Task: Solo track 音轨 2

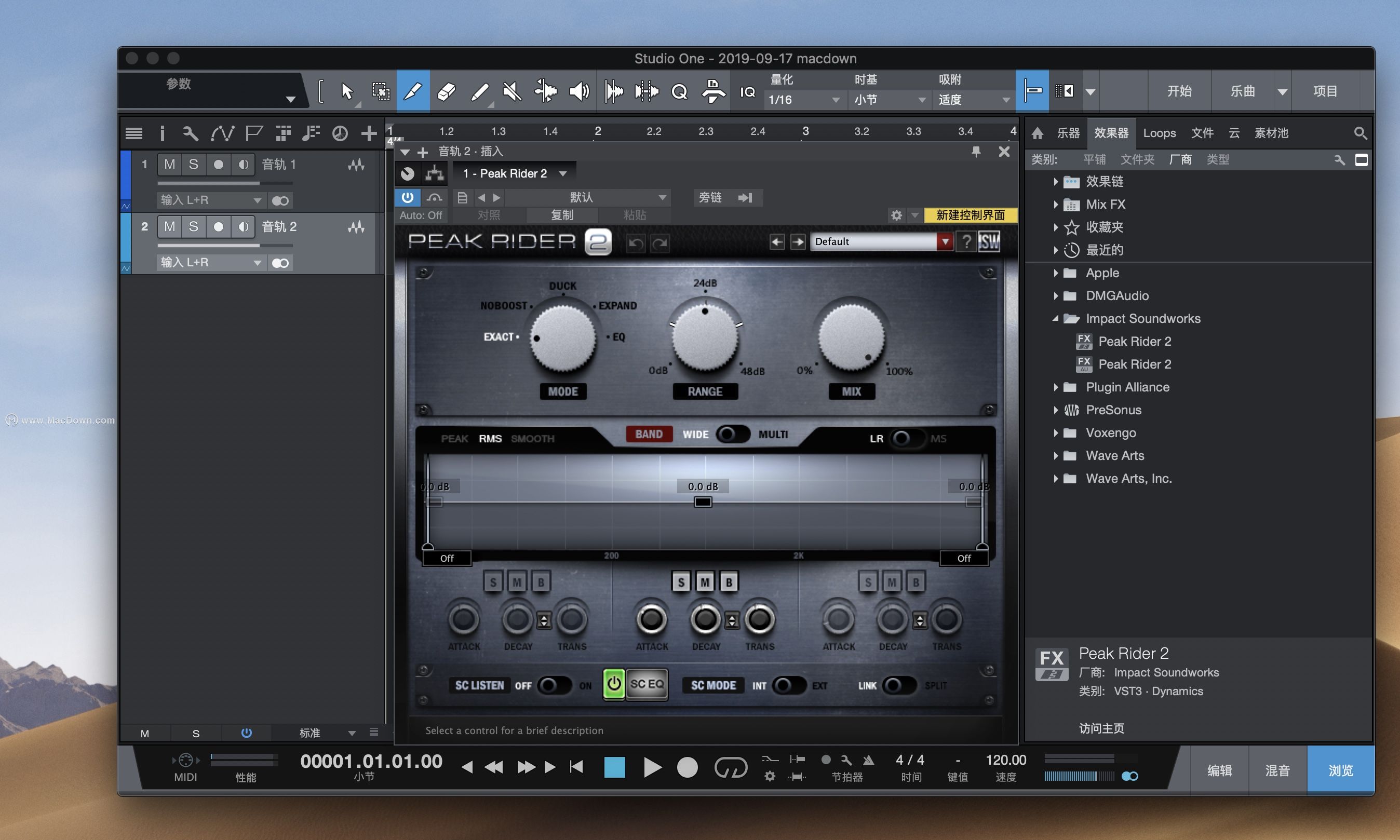Action: tap(193, 226)
